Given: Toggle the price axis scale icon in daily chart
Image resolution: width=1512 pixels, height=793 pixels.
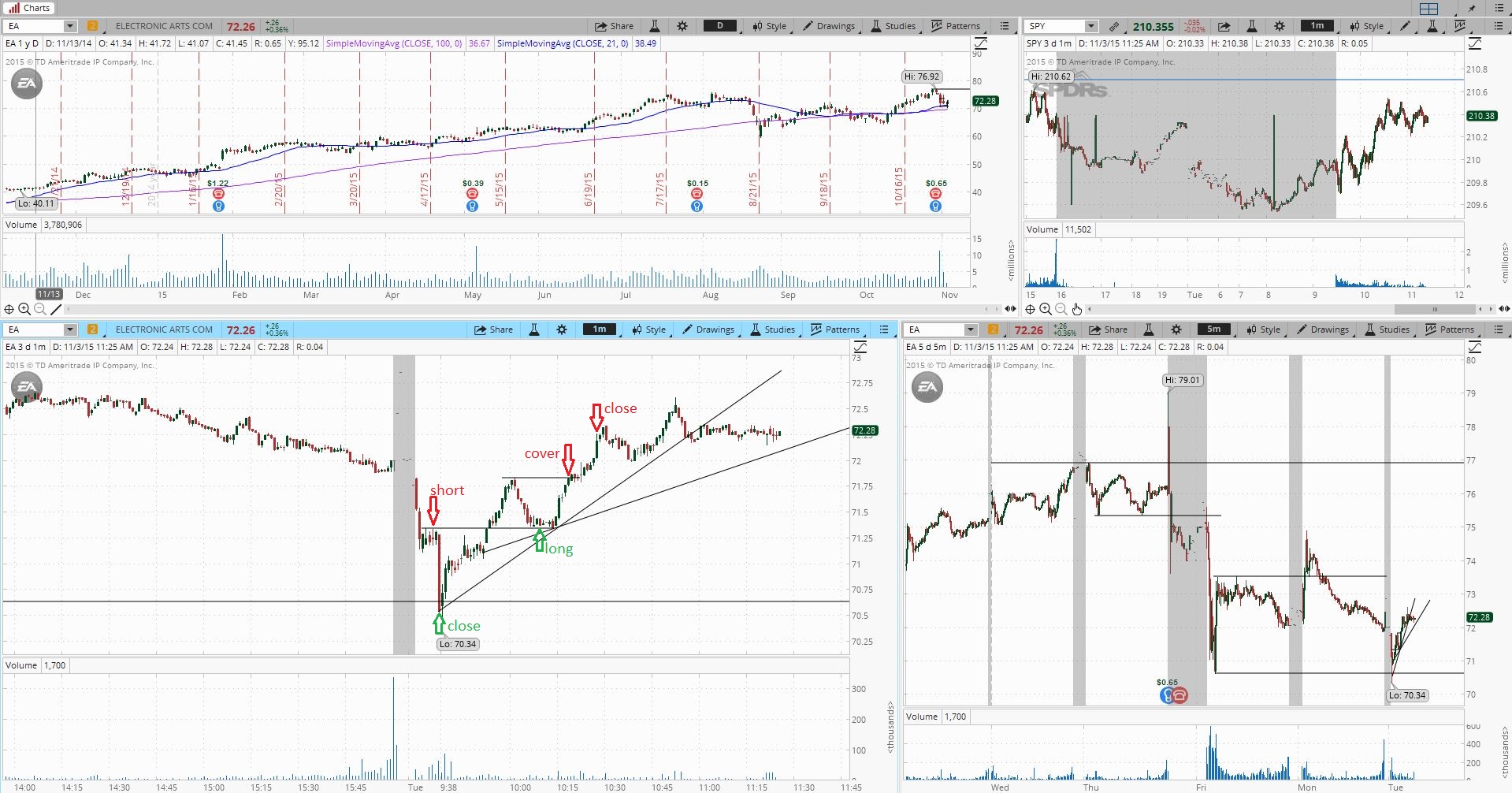Looking at the screenshot, I should [x=981, y=43].
